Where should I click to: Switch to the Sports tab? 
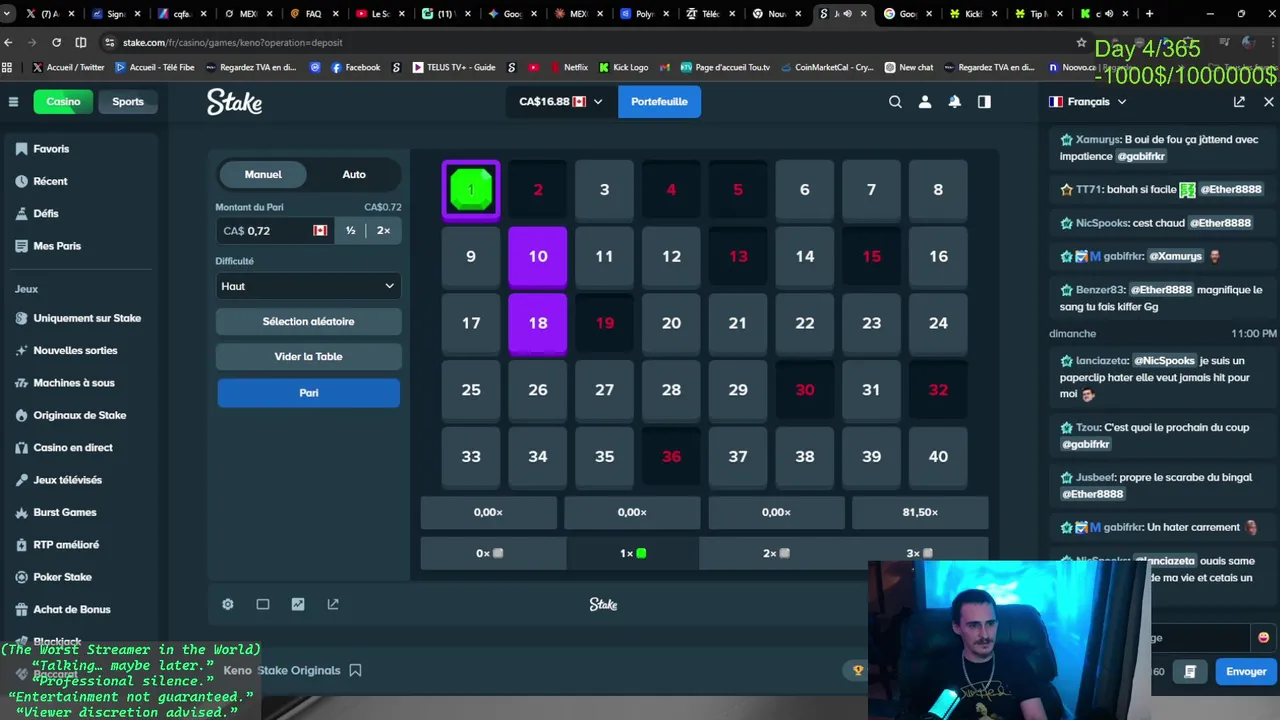[x=128, y=102]
